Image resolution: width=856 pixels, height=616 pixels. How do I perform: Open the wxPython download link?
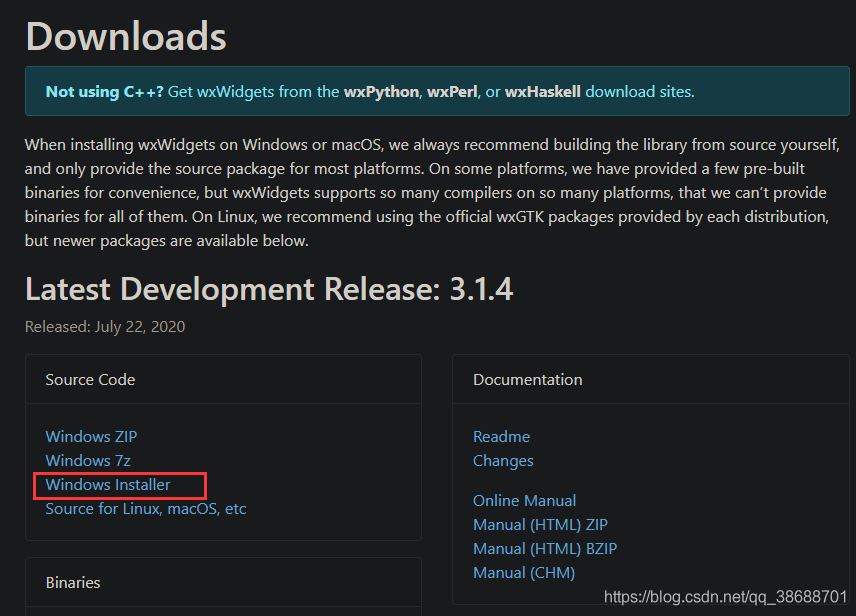(381, 92)
